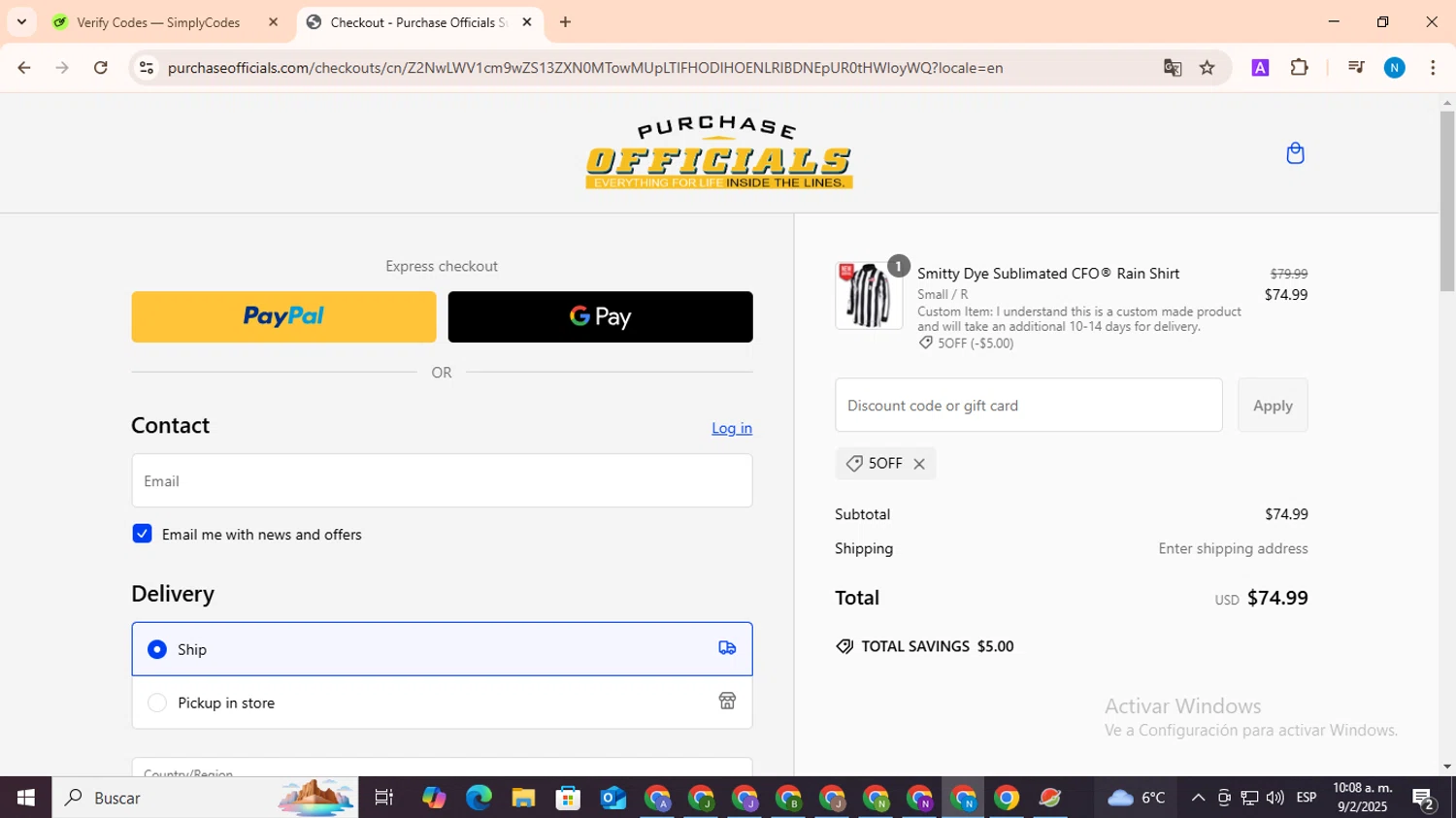Viewport: 1456px width, 818px height.
Task: Select the Pickup in store option
Action: coord(442,703)
